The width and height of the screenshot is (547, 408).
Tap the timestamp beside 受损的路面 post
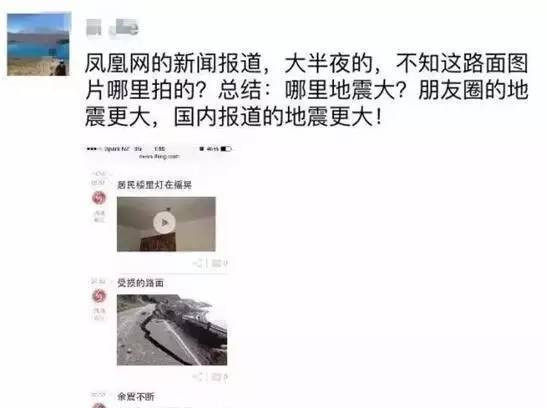click(x=98, y=281)
